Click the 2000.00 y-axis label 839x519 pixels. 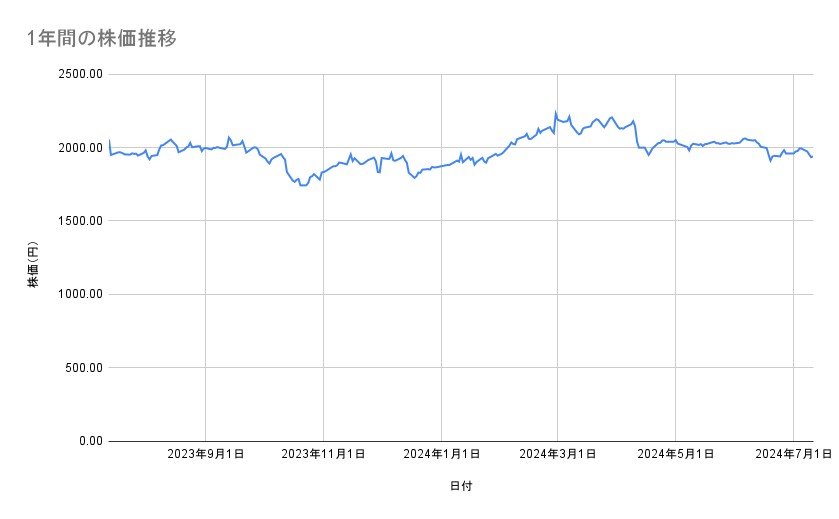78,148
